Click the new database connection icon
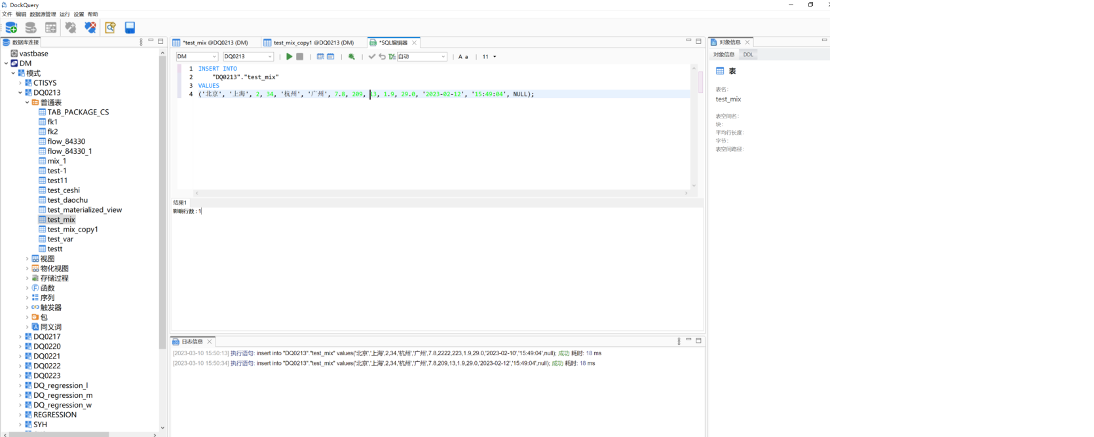The image size is (1094, 437). pyautogui.click(x=11, y=28)
